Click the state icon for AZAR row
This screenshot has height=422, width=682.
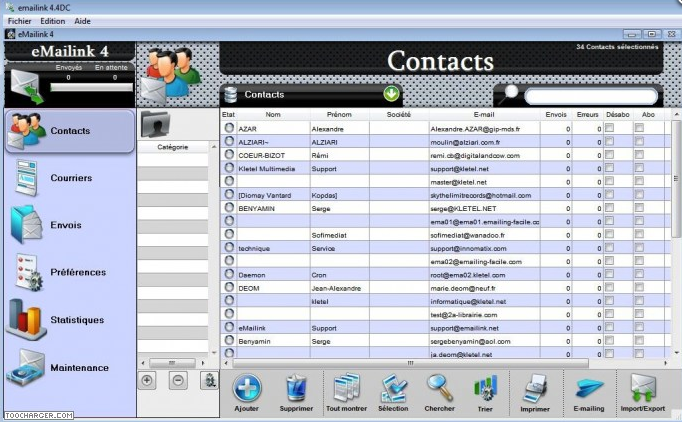[229, 128]
